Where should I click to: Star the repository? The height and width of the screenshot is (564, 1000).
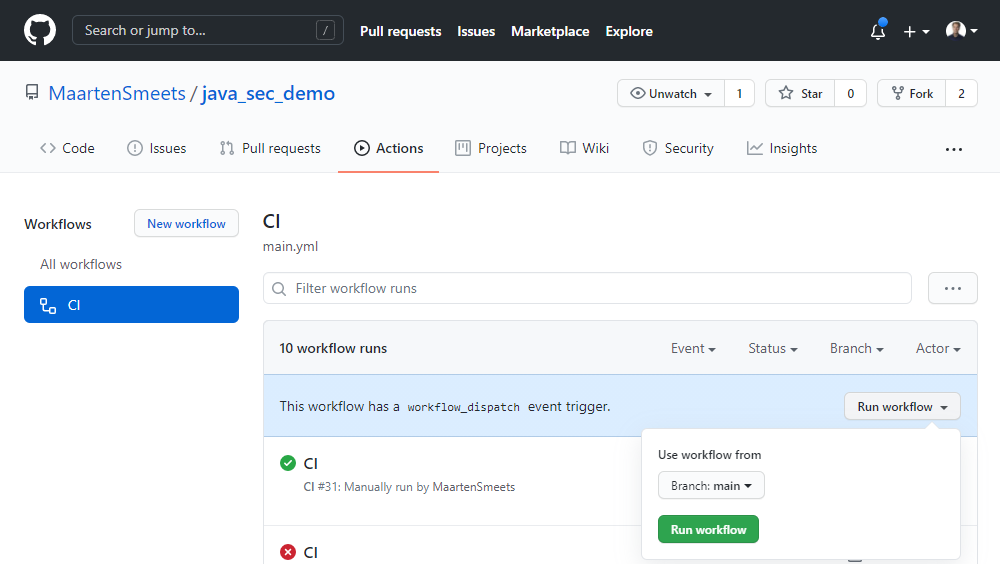click(x=800, y=93)
